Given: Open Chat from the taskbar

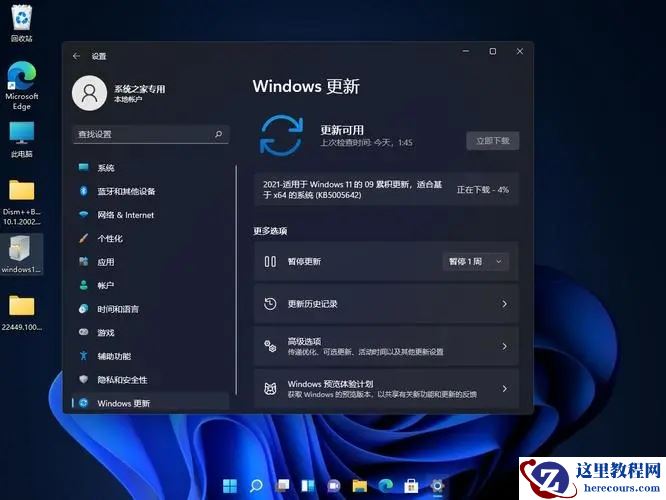Looking at the screenshot, I should [x=334, y=486].
